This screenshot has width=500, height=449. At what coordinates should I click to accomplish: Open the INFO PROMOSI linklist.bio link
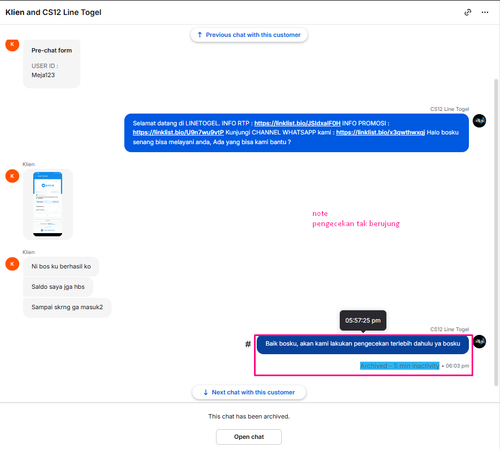click(178, 133)
